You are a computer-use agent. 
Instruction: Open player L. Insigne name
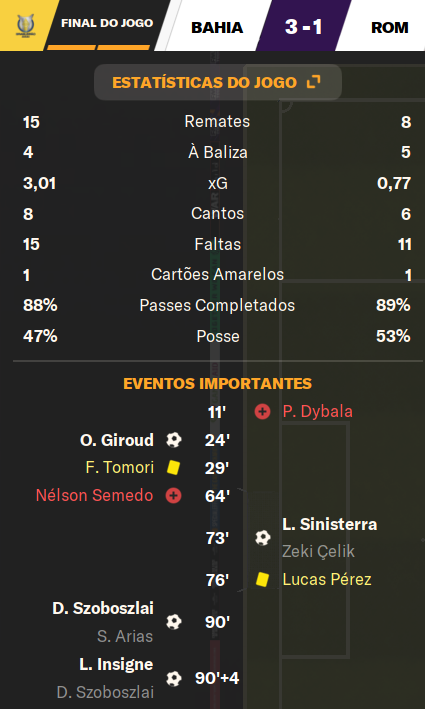click(x=116, y=664)
